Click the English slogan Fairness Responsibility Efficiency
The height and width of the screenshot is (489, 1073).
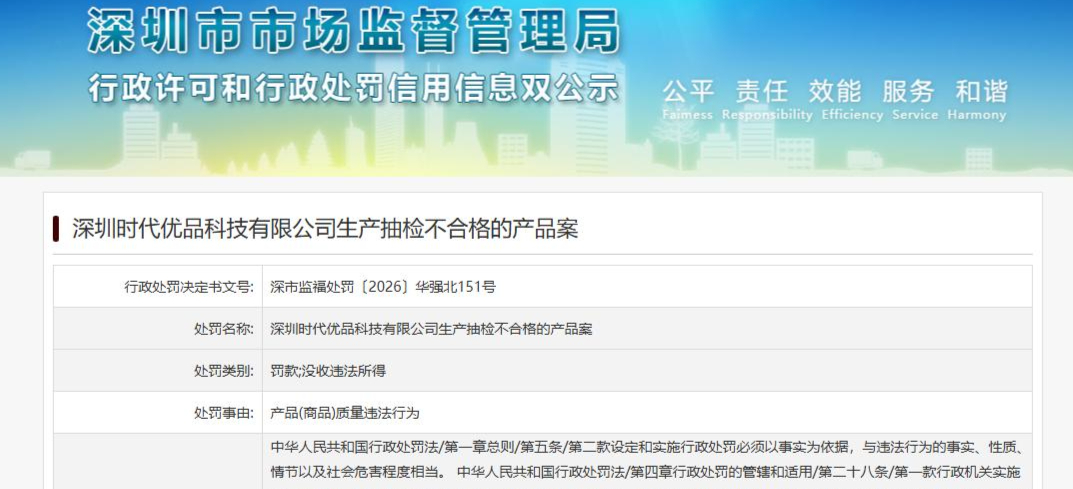click(x=834, y=115)
